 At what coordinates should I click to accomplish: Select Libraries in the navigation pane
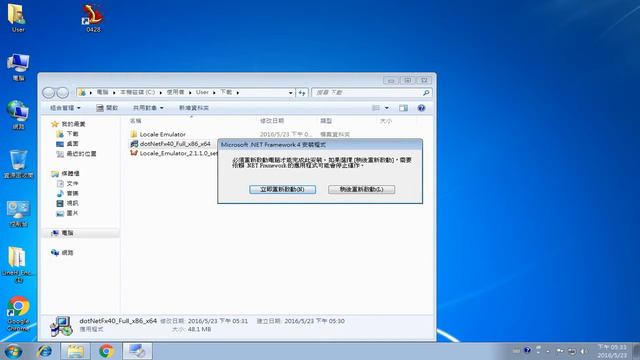(x=65, y=174)
